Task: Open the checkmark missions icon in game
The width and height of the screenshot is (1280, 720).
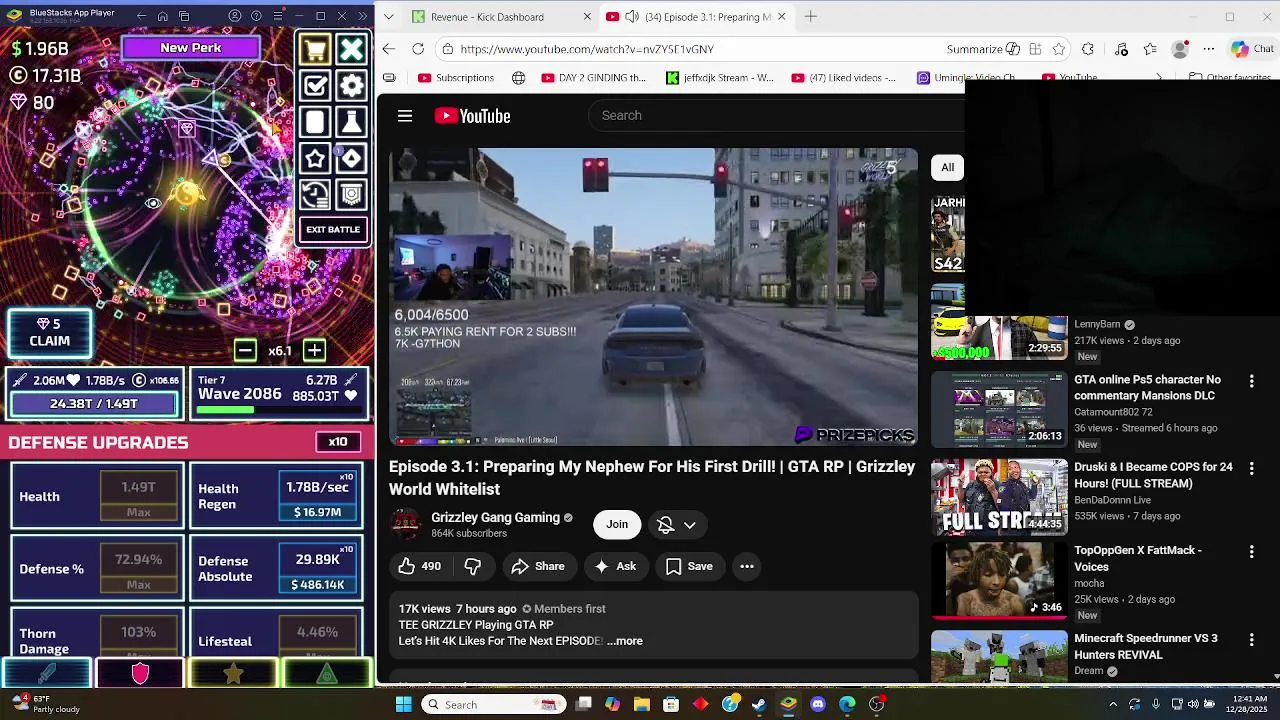Action: pyautogui.click(x=315, y=85)
